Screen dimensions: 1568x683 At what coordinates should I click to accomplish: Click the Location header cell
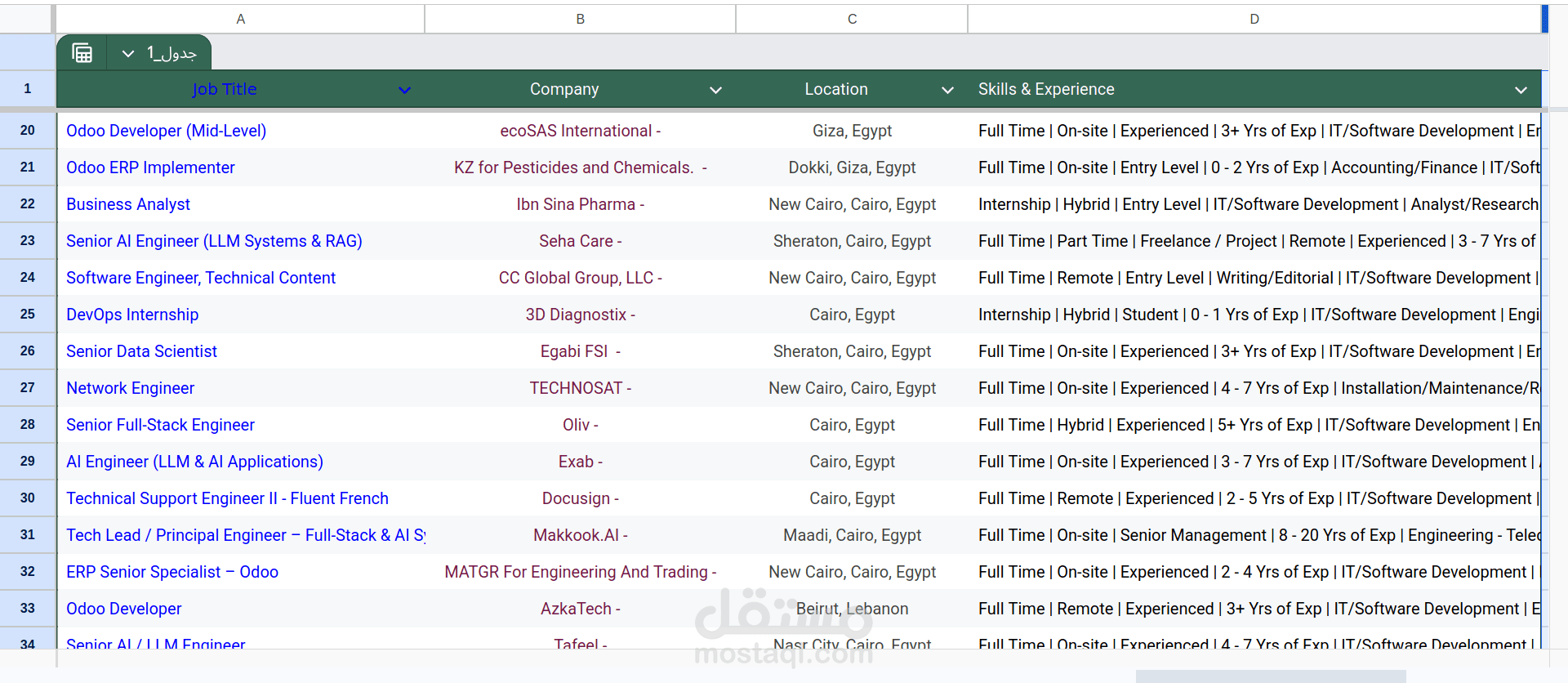click(852, 89)
